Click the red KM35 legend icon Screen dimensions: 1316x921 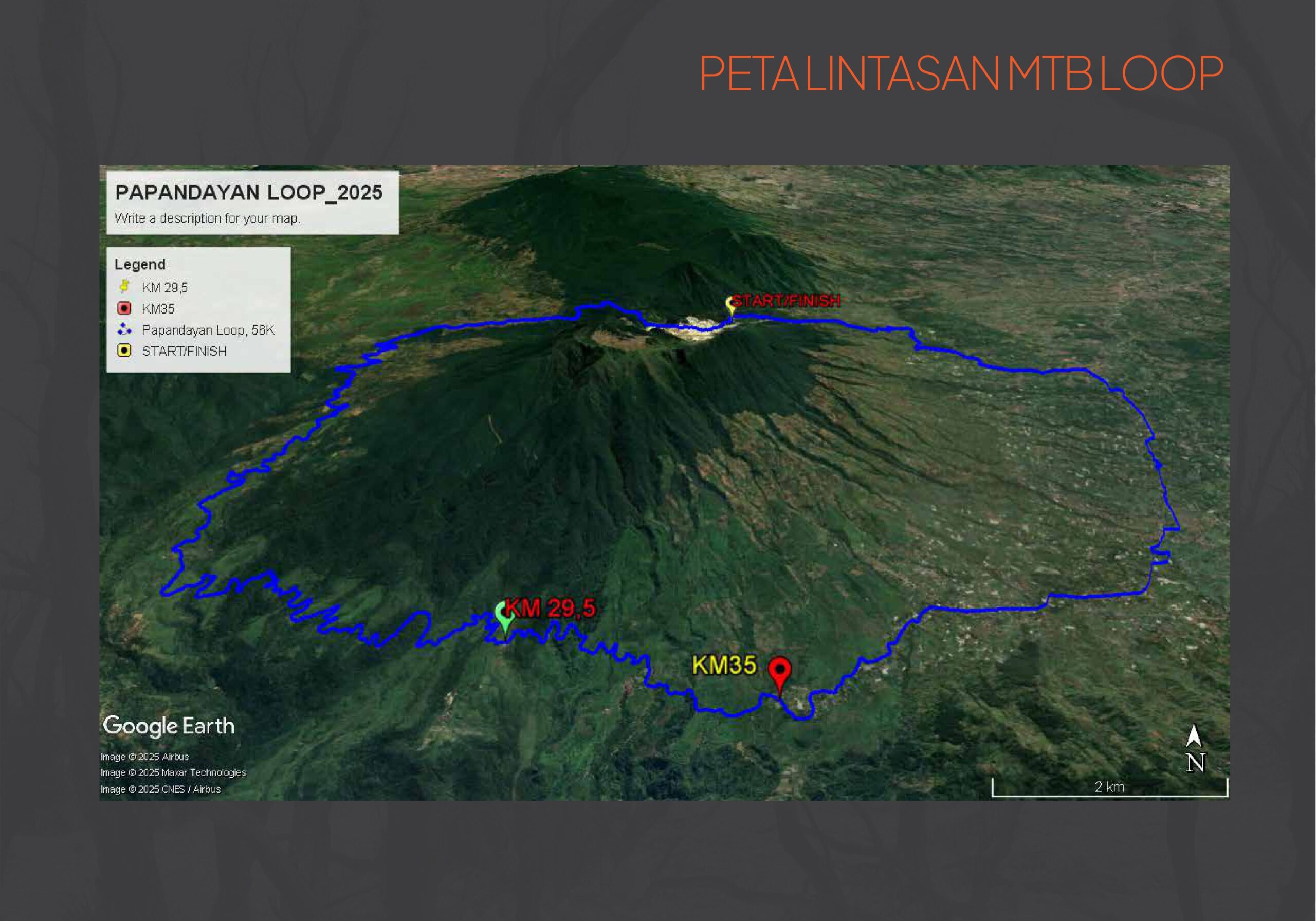click(x=124, y=308)
